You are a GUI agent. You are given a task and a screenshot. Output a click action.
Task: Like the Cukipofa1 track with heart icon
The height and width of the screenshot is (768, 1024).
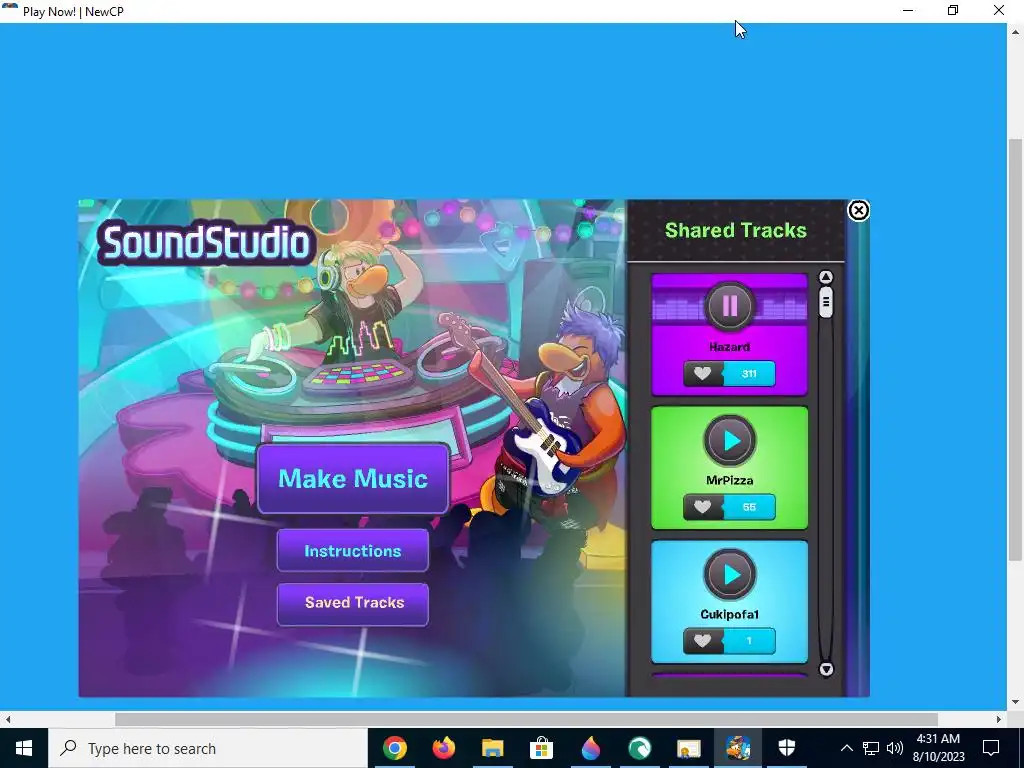[x=703, y=641]
